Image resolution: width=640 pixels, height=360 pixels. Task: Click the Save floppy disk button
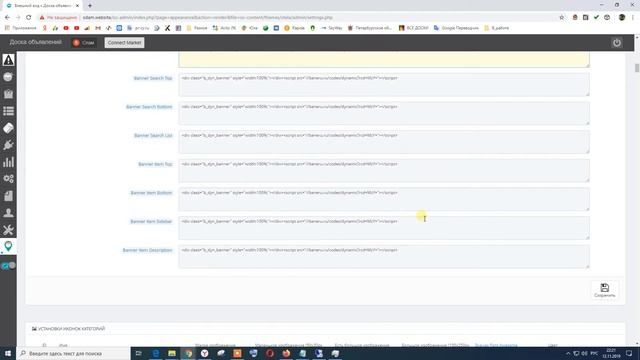604,290
